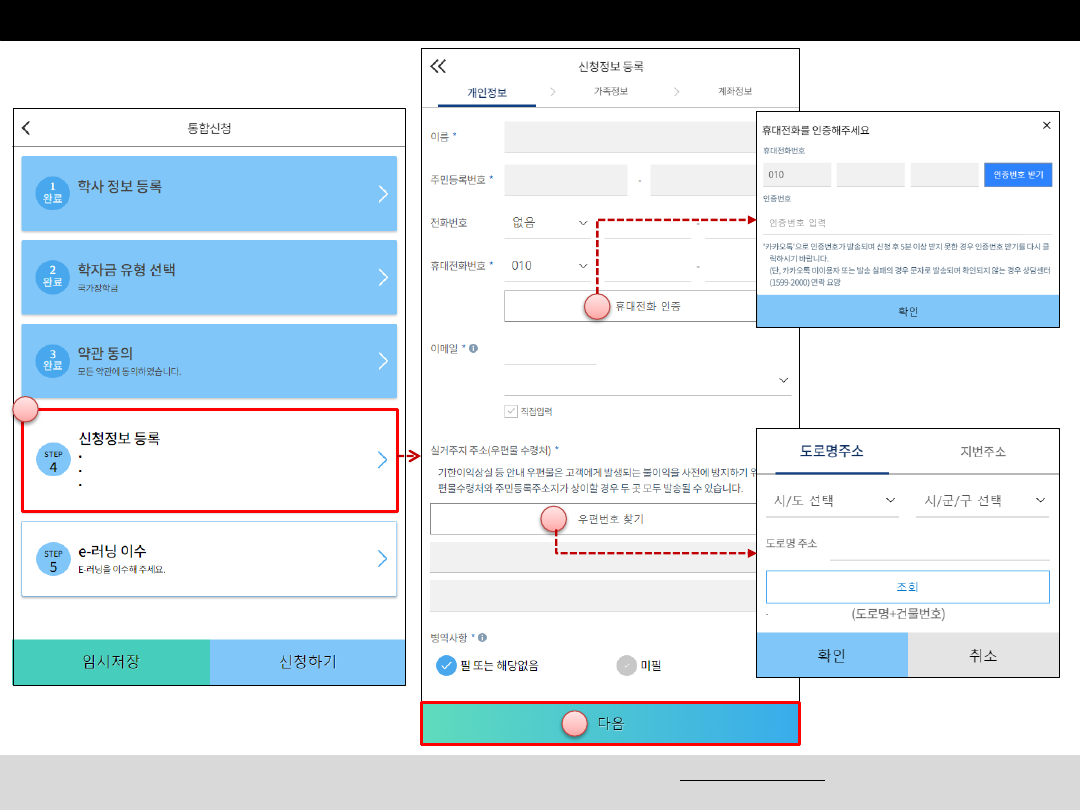Close the 휴대전화 인증 popup with X
The image size is (1080, 810).
[1046, 126]
